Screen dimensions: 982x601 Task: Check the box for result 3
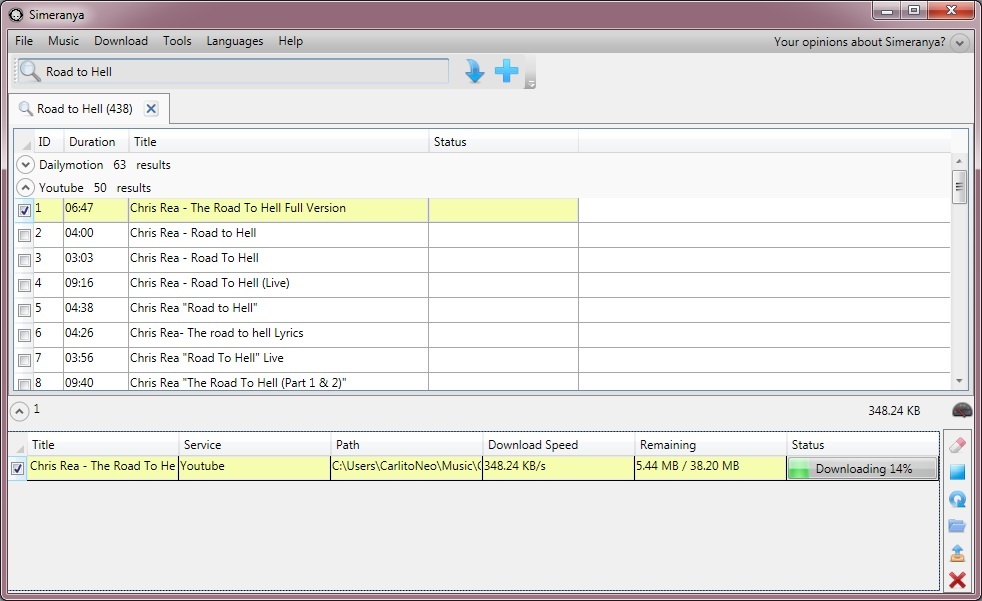[x=24, y=260]
